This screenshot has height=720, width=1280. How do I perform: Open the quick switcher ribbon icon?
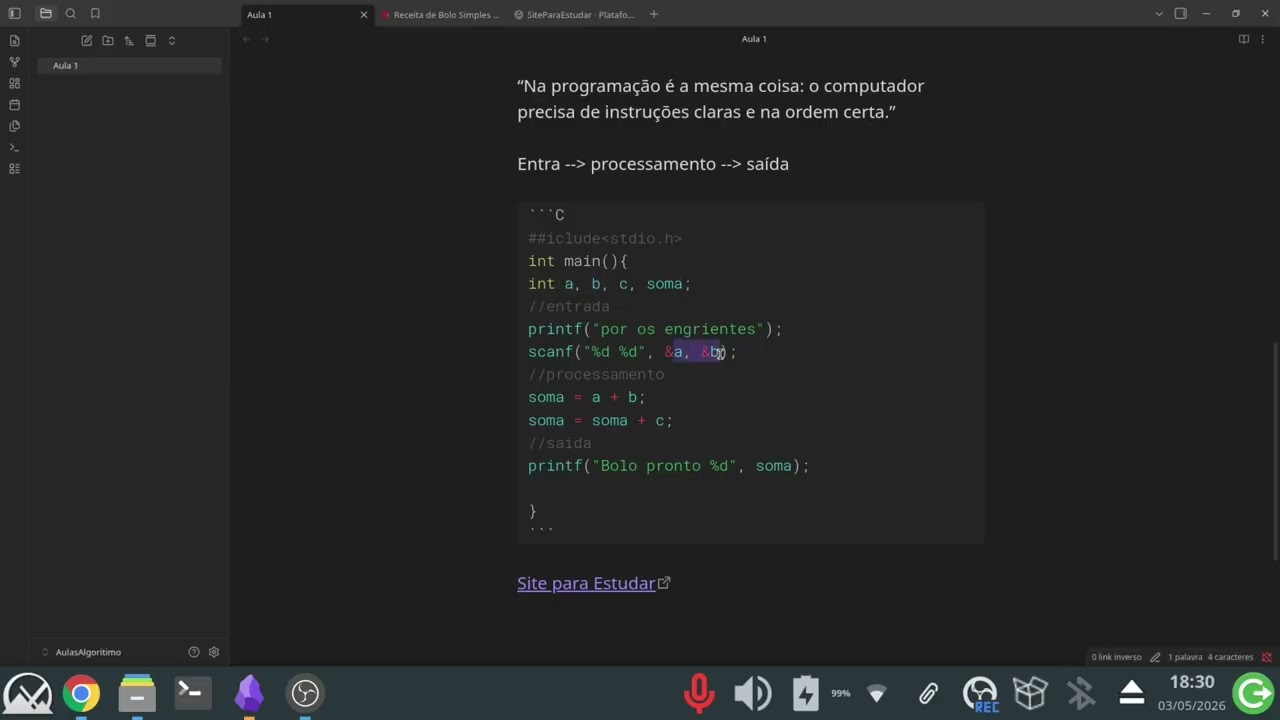click(14, 41)
